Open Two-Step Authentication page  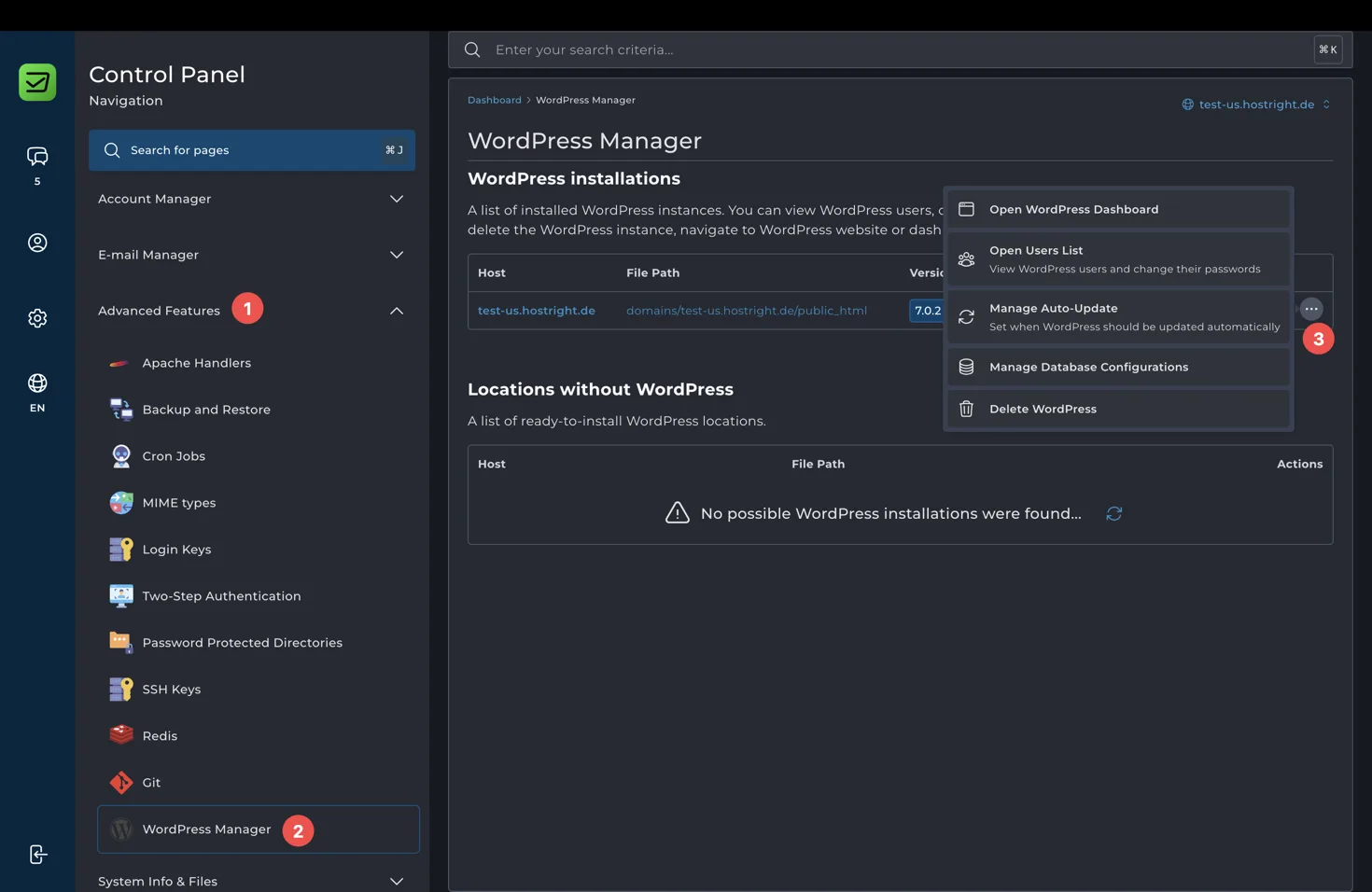tap(222, 596)
